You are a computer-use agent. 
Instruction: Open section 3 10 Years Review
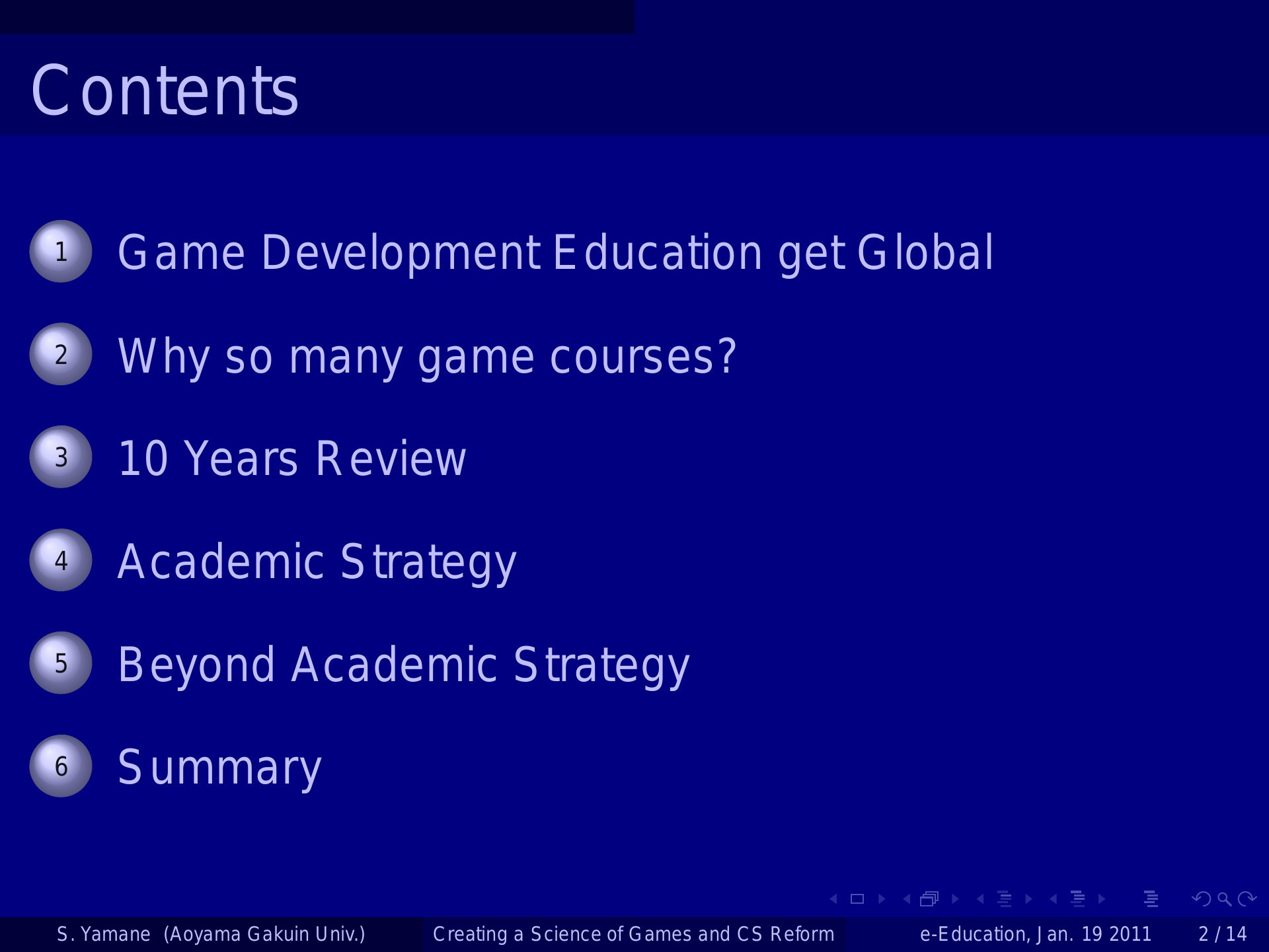coord(291,458)
